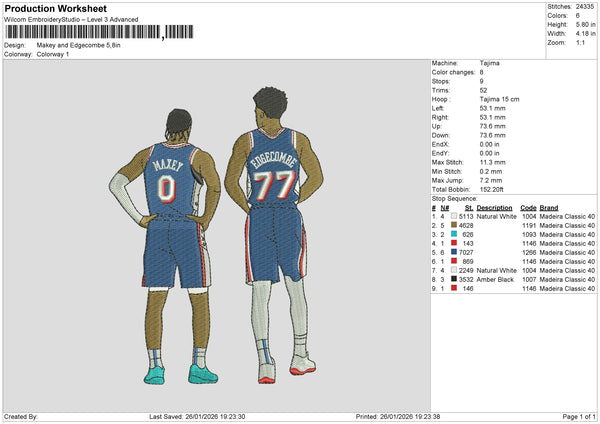Click the Hoop Tajima 15 cm value
The width and height of the screenshot is (600, 424).
499,99
